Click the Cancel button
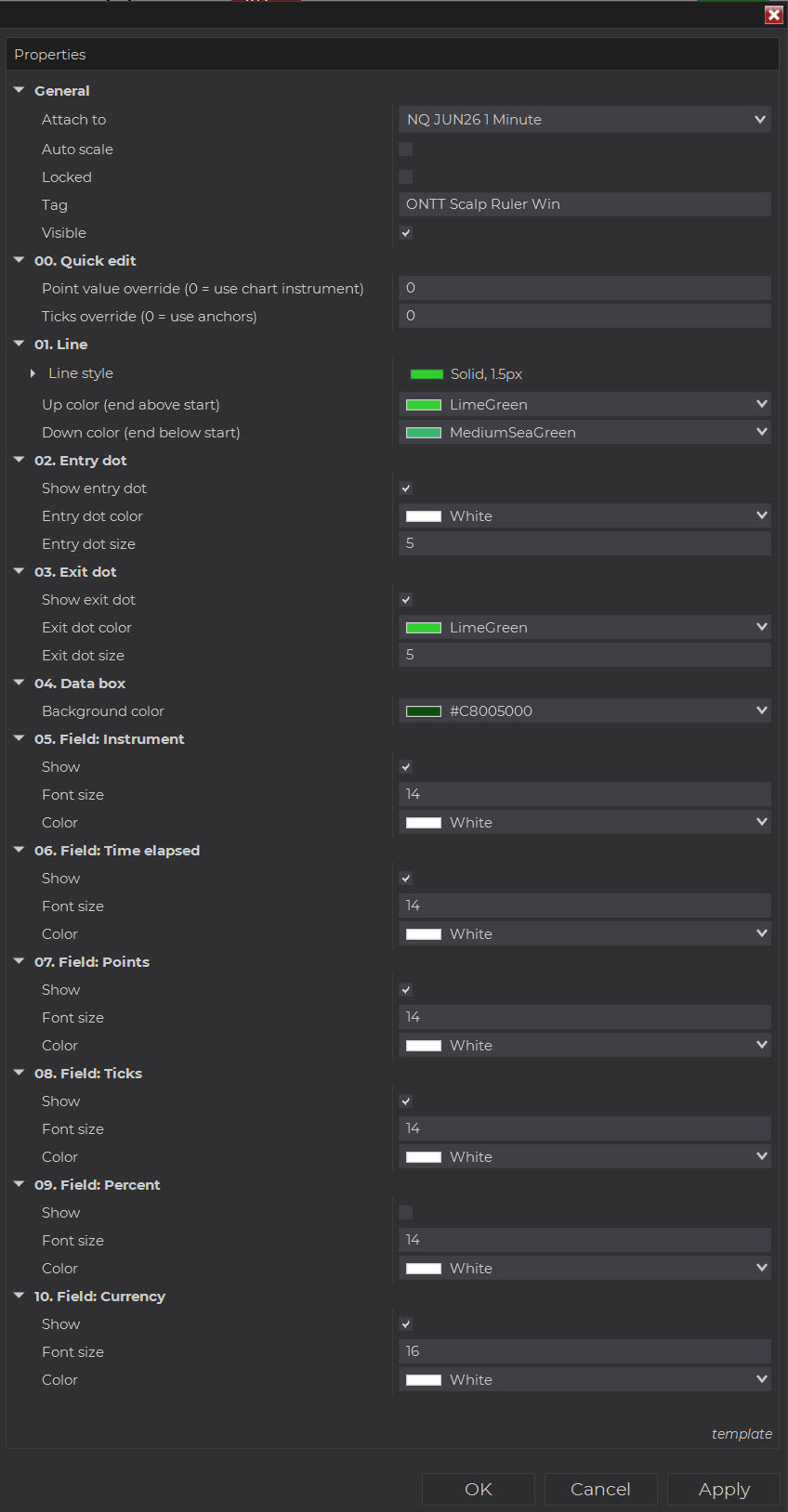Screen dimensions: 788x1512 coord(600,1489)
